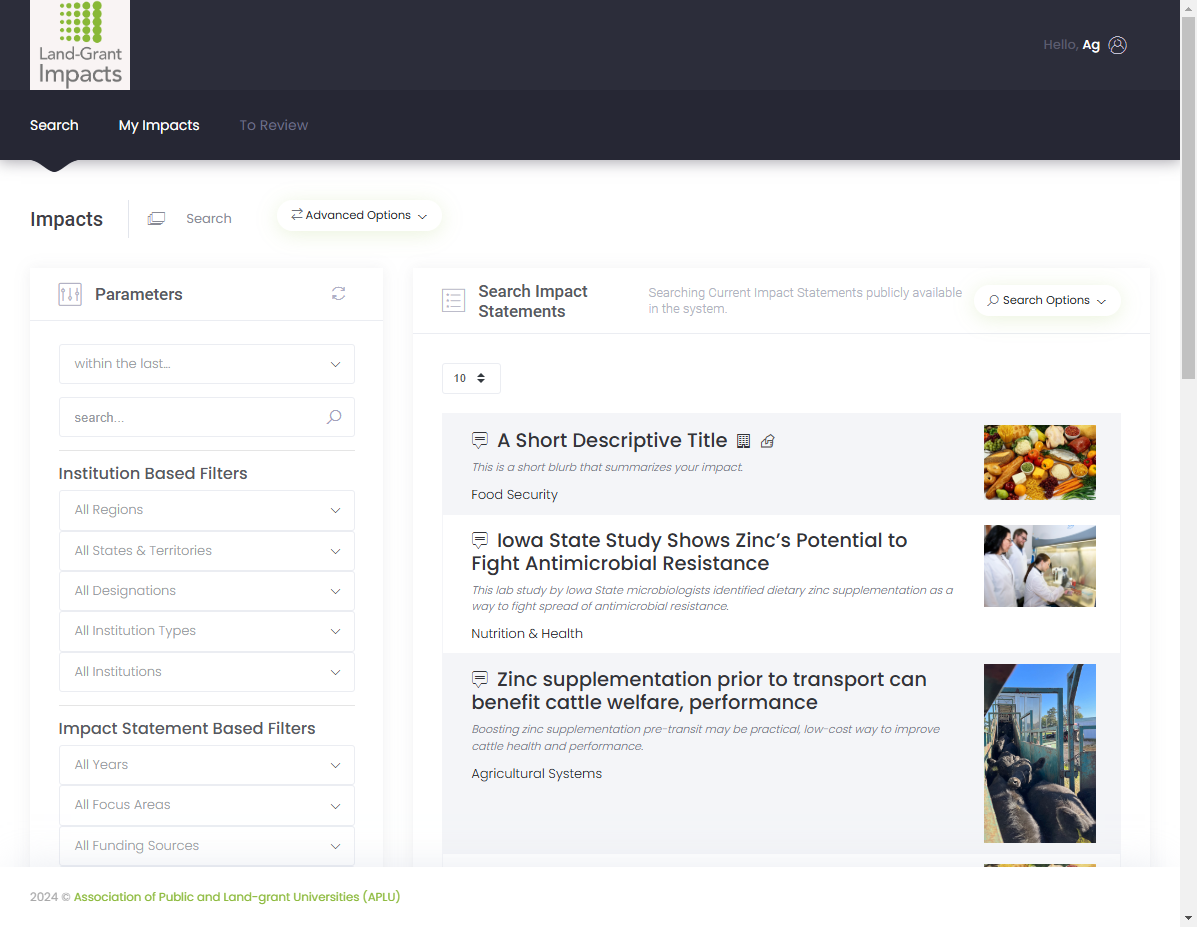The height and width of the screenshot is (927, 1197).
Task: Open the All Funding Sources dropdown
Action: point(207,846)
